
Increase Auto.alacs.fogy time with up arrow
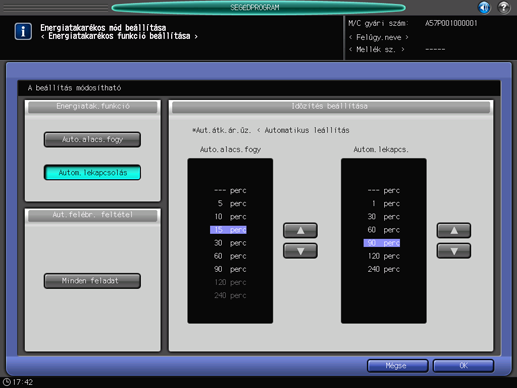300,230
